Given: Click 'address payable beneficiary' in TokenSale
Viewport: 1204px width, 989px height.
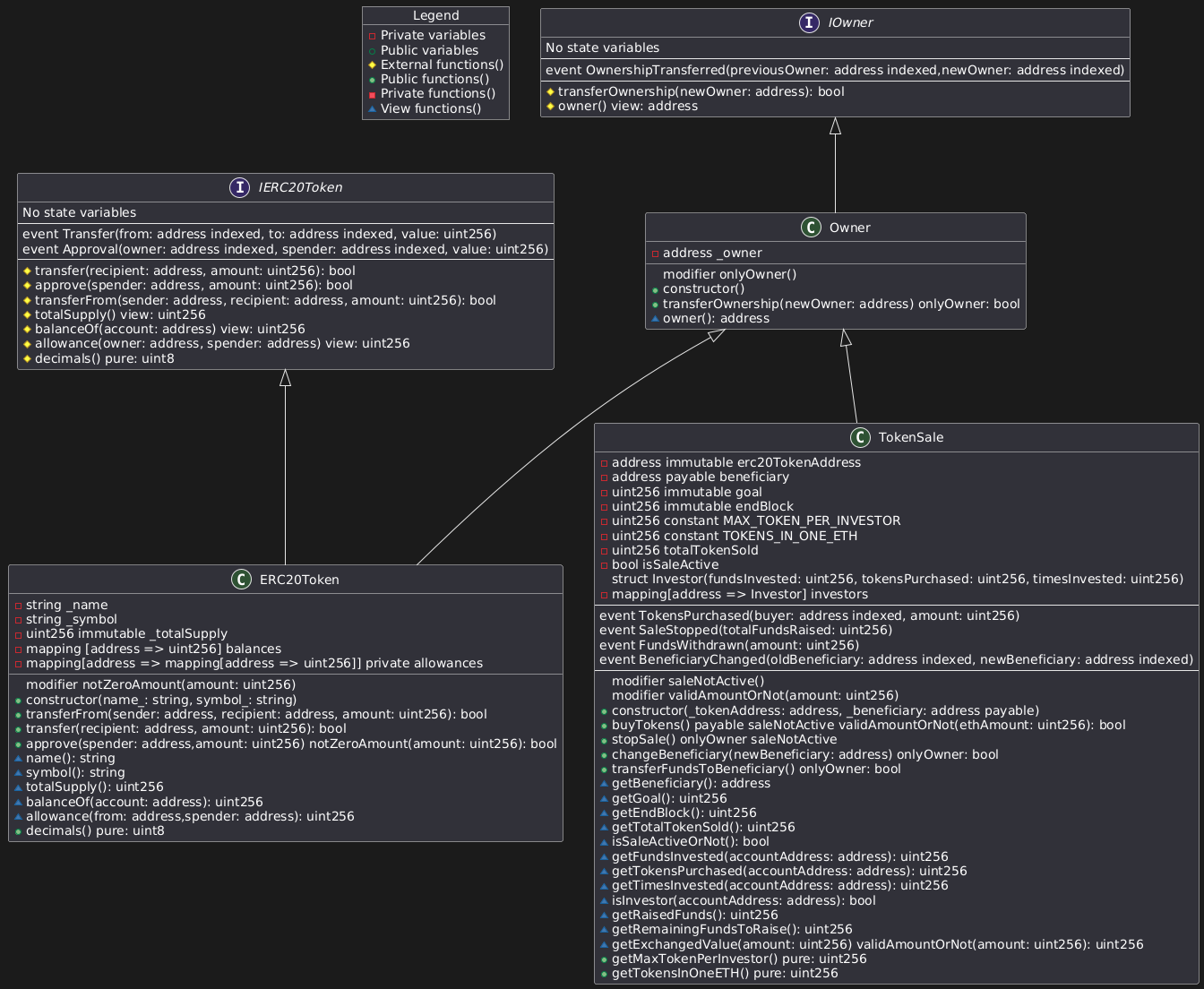Looking at the screenshot, I should tap(701, 477).
